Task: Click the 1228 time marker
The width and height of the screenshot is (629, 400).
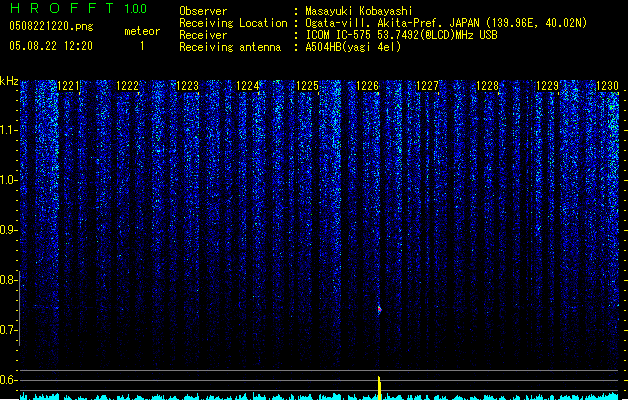Action: (487, 86)
